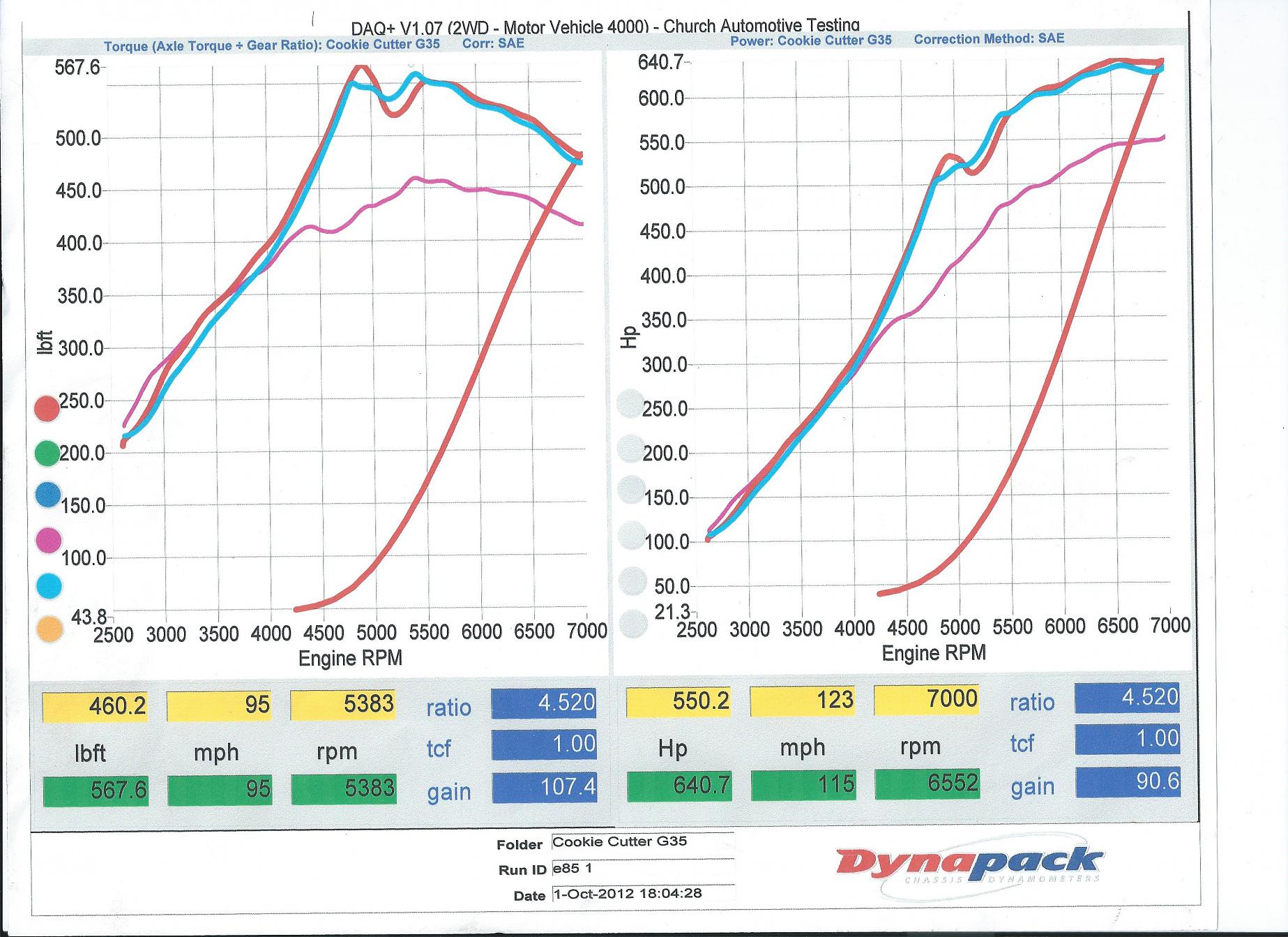Select the green run circle beside the torque chart
This screenshot has width=1288, height=937.
[x=47, y=453]
